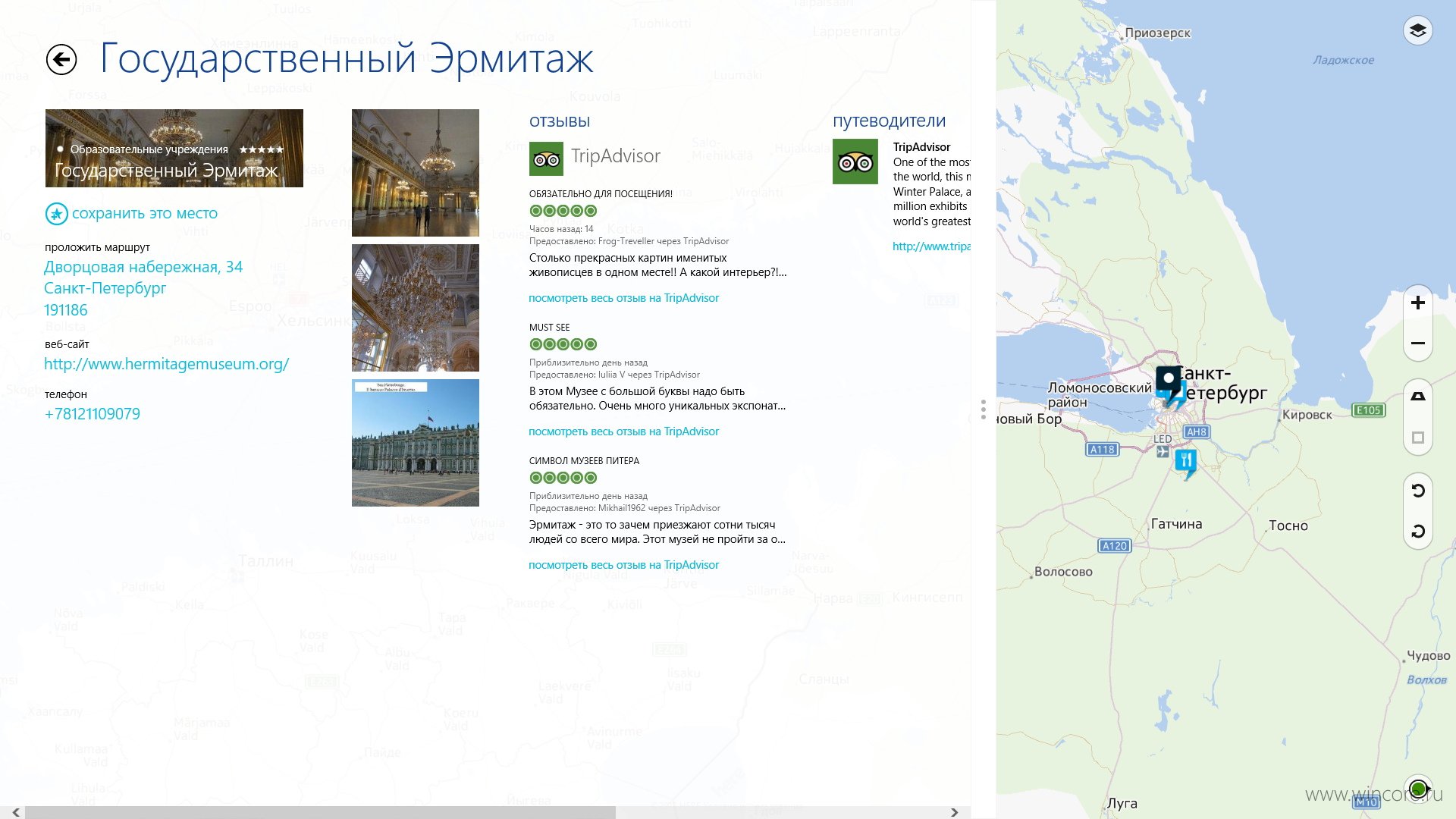The height and width of the screenshot is (819, 1456).
Task: Open the chandelier photo thumbnail
Action: 416,308
